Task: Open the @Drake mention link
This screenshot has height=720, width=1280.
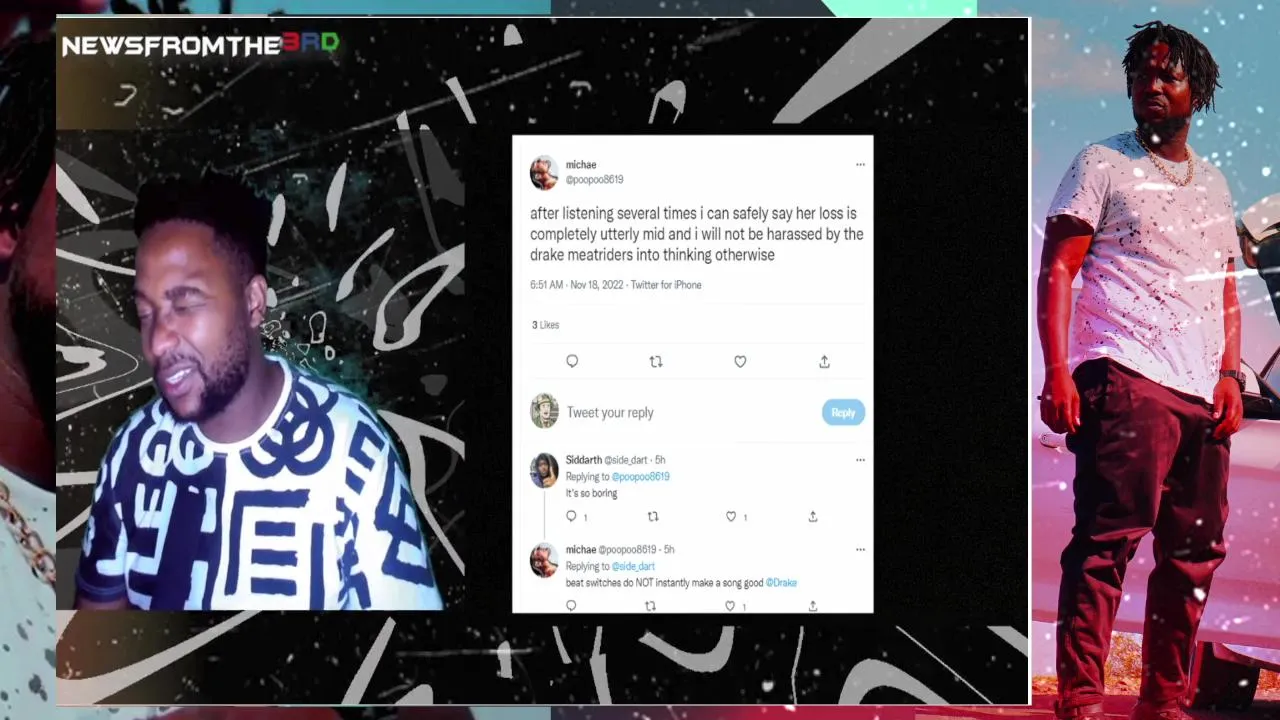Action: tap(781, 582)
